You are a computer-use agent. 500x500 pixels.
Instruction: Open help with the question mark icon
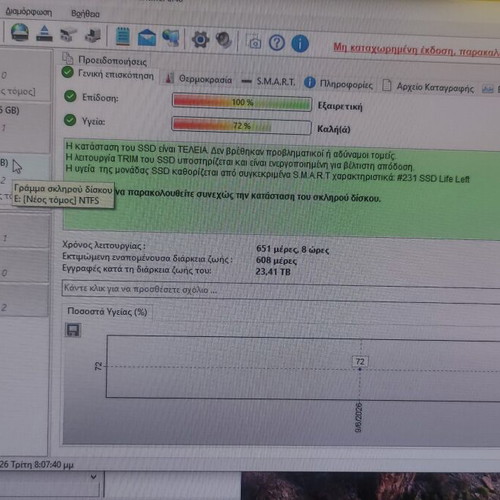[x=277, y=43]
